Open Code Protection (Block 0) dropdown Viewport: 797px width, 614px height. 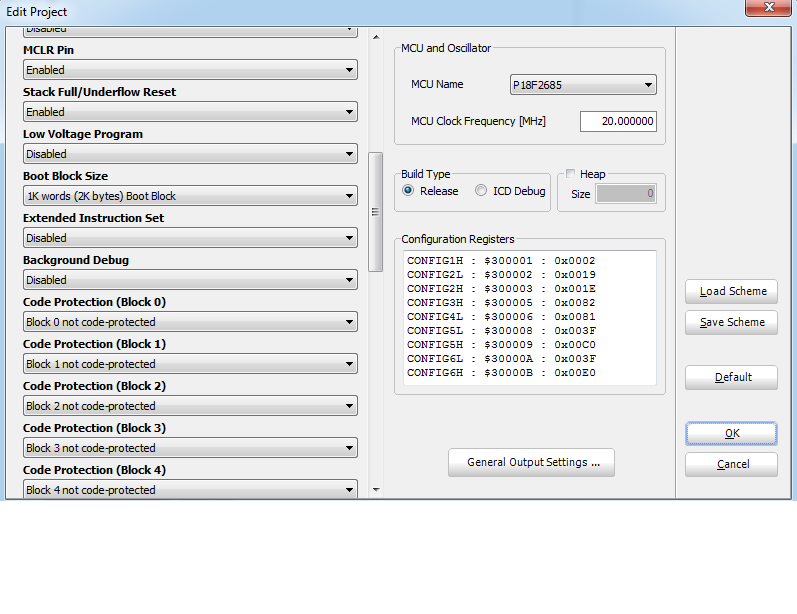pyautogui.click(x=190, y=322)
